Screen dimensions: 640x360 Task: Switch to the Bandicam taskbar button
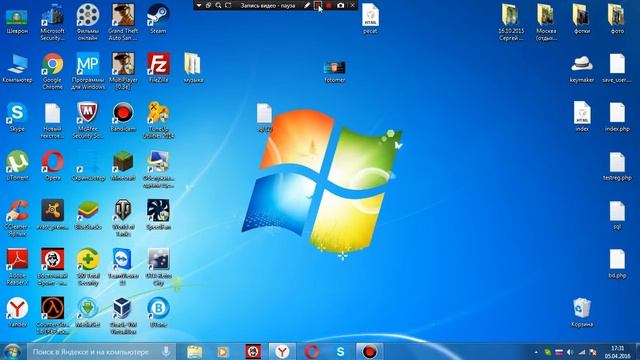coord(369,351)
